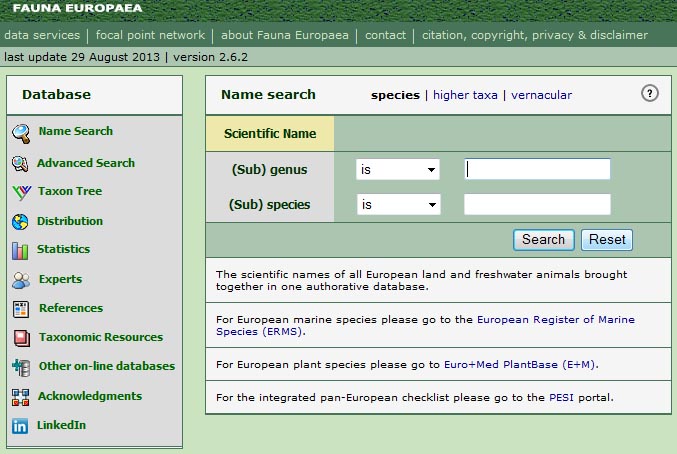Screen dimensions: 677x454
Task: Click the magnifier icon beside Name Search
Action: pyautogui.click(x=21, y=133)
